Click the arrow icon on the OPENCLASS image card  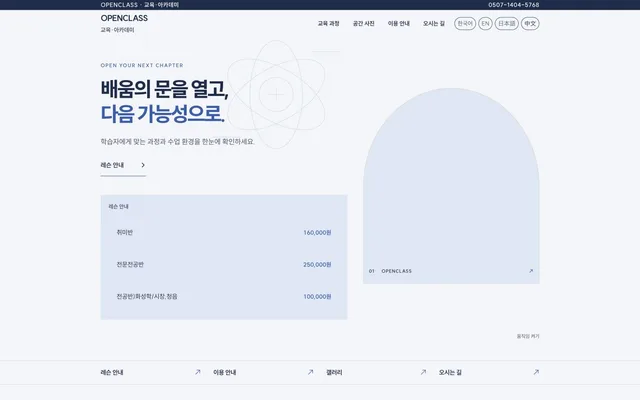pos(531,271)
